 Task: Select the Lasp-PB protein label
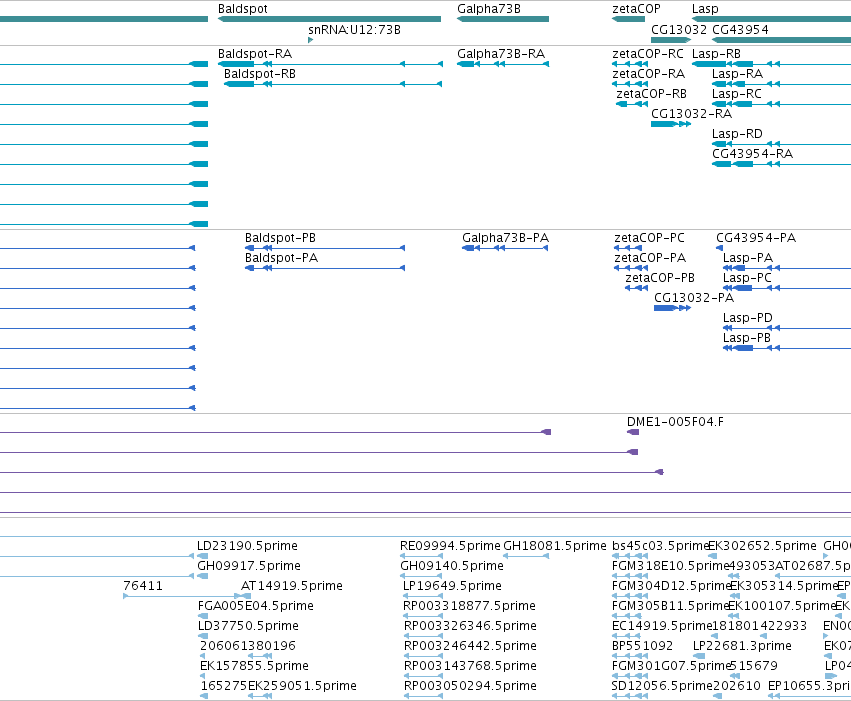coord(747,338)
